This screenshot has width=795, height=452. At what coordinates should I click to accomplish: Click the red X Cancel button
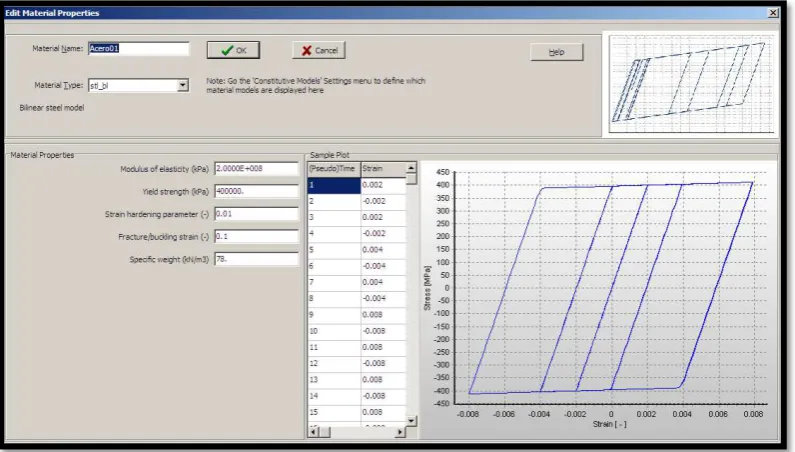(319, 50)
